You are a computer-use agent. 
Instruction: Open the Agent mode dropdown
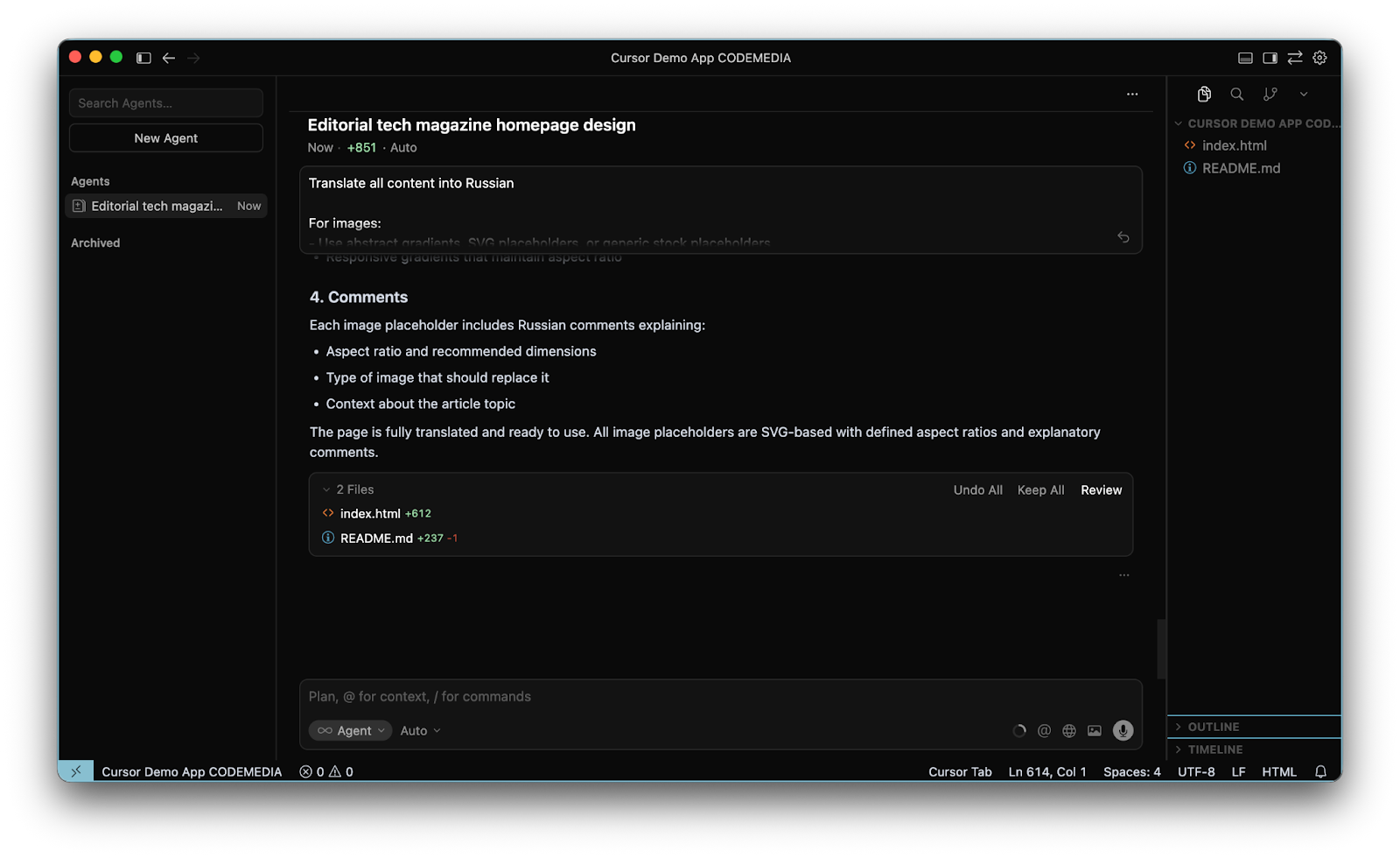pyautogui.click(x=351, y=730)
